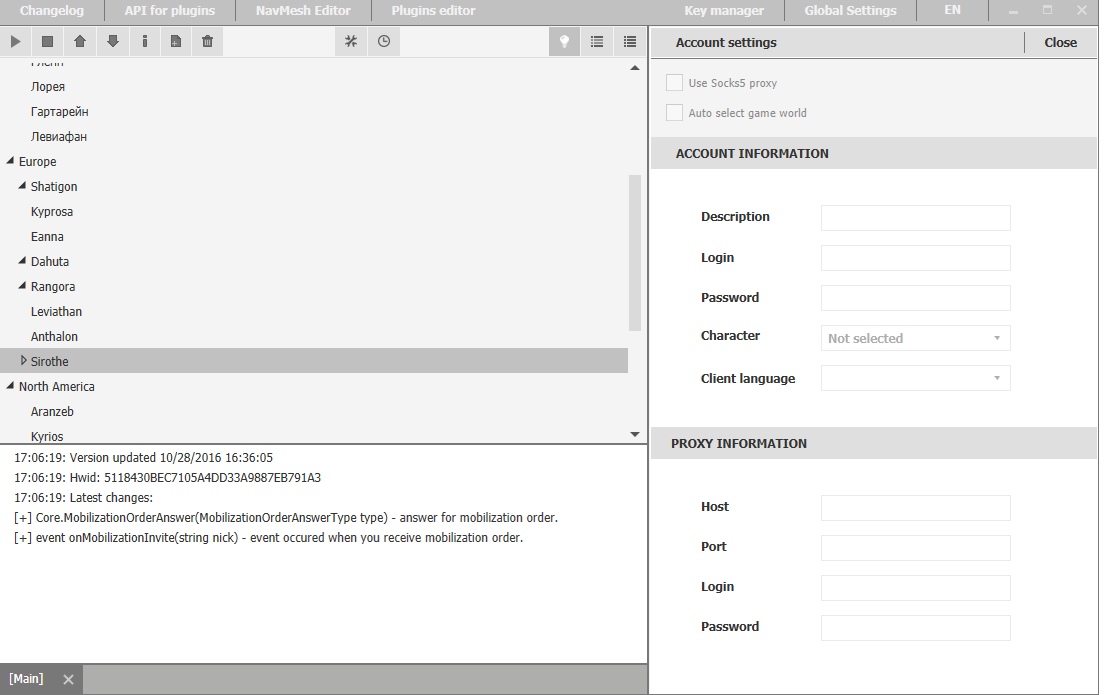Open account info with the i icon
The width and height of the screenshot is (1113, 695).
(145, 42)
